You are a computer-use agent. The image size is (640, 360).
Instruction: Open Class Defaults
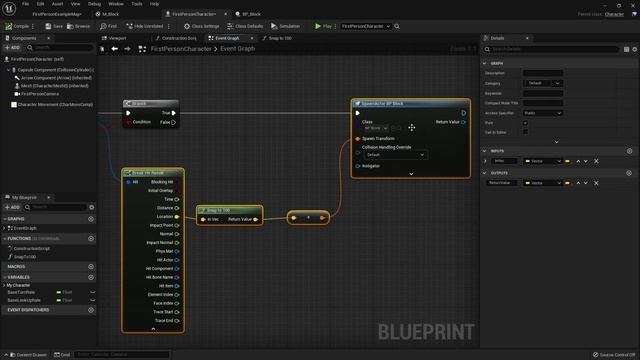(245, 26)
